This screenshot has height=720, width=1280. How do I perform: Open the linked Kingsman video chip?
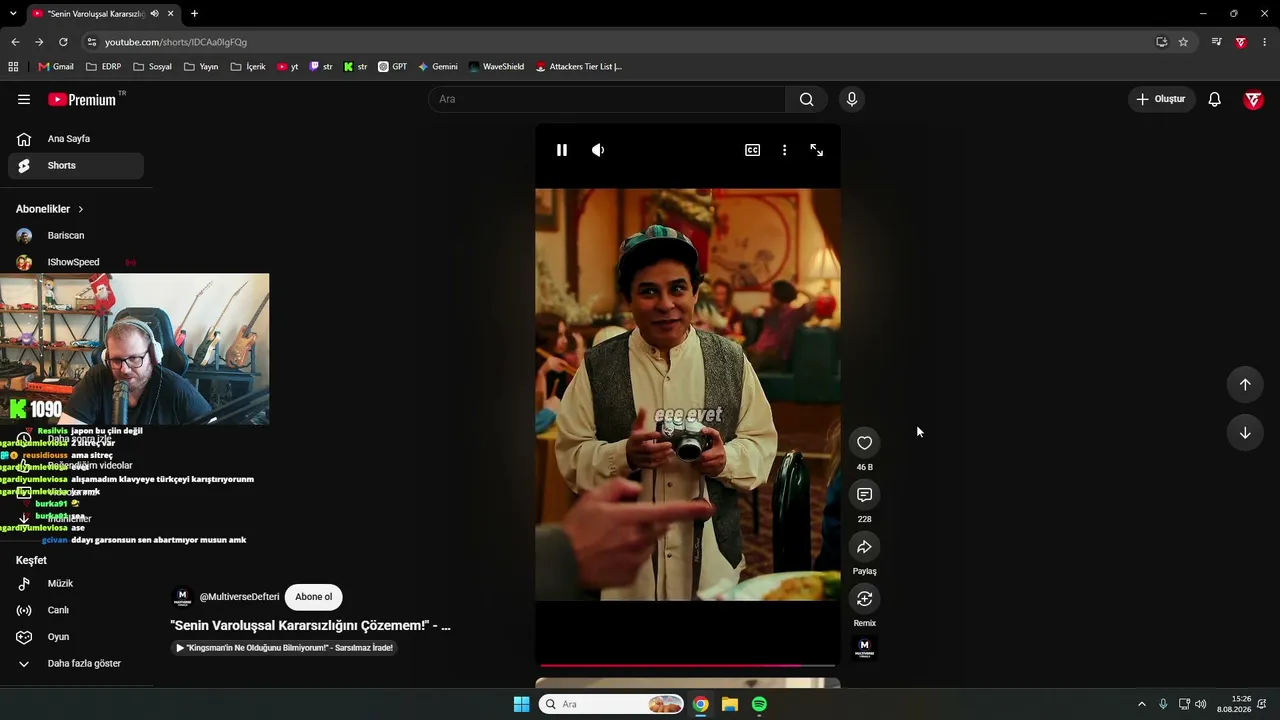(x=284, y=648)
